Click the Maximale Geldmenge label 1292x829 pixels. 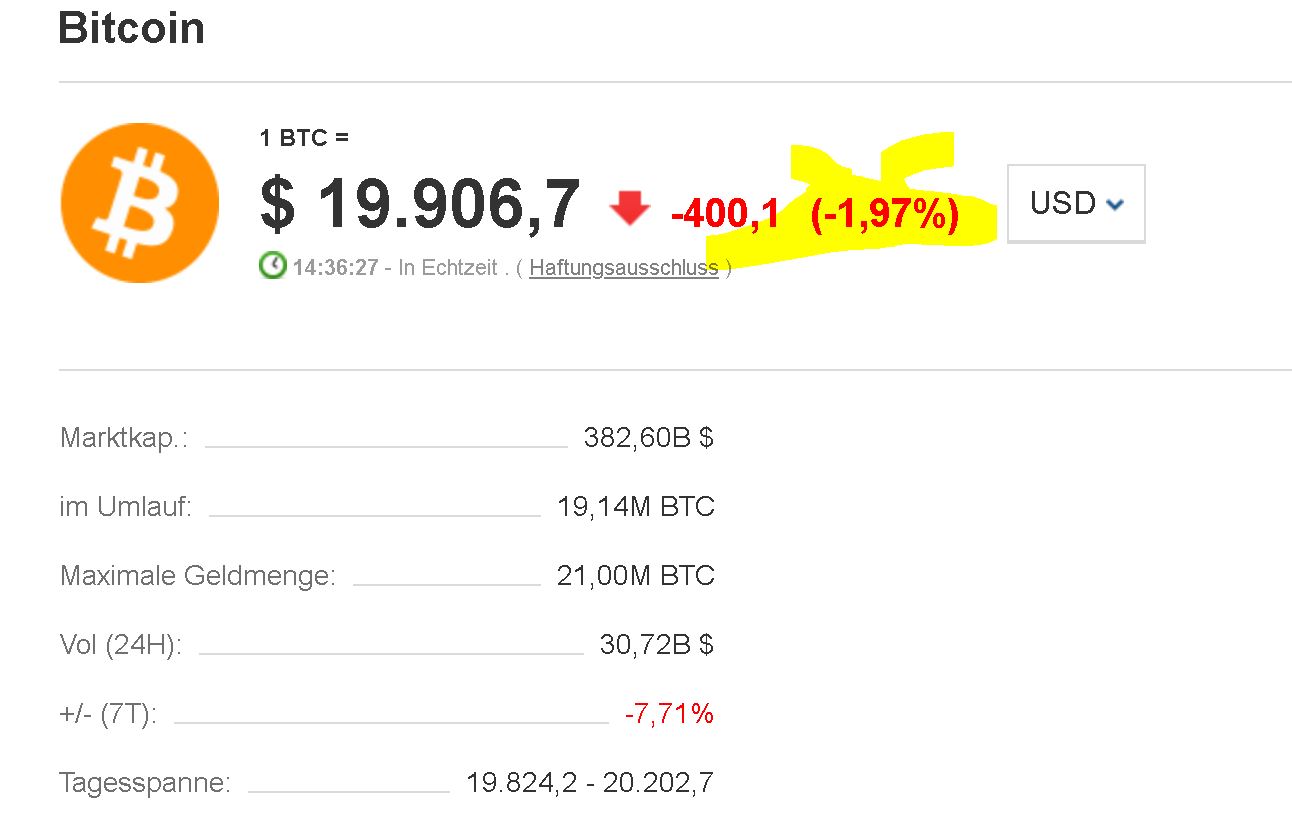[198, 576]
